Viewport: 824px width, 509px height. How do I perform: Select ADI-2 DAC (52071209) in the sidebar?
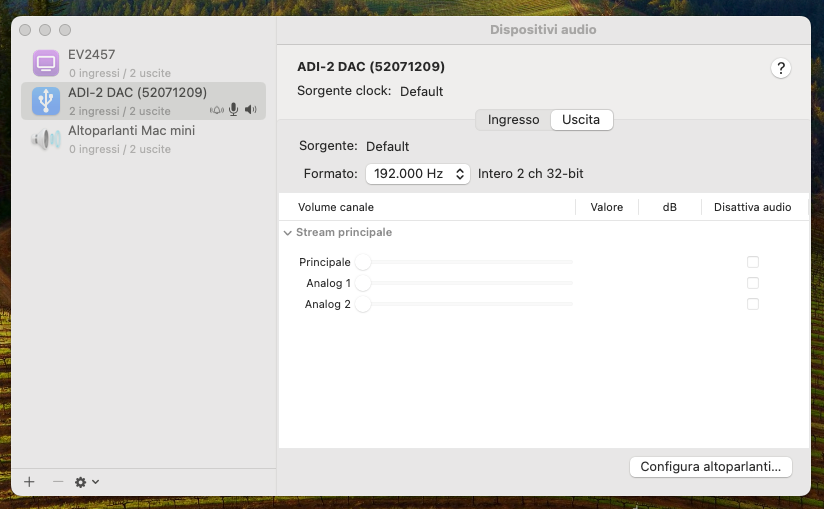point(143,101)
